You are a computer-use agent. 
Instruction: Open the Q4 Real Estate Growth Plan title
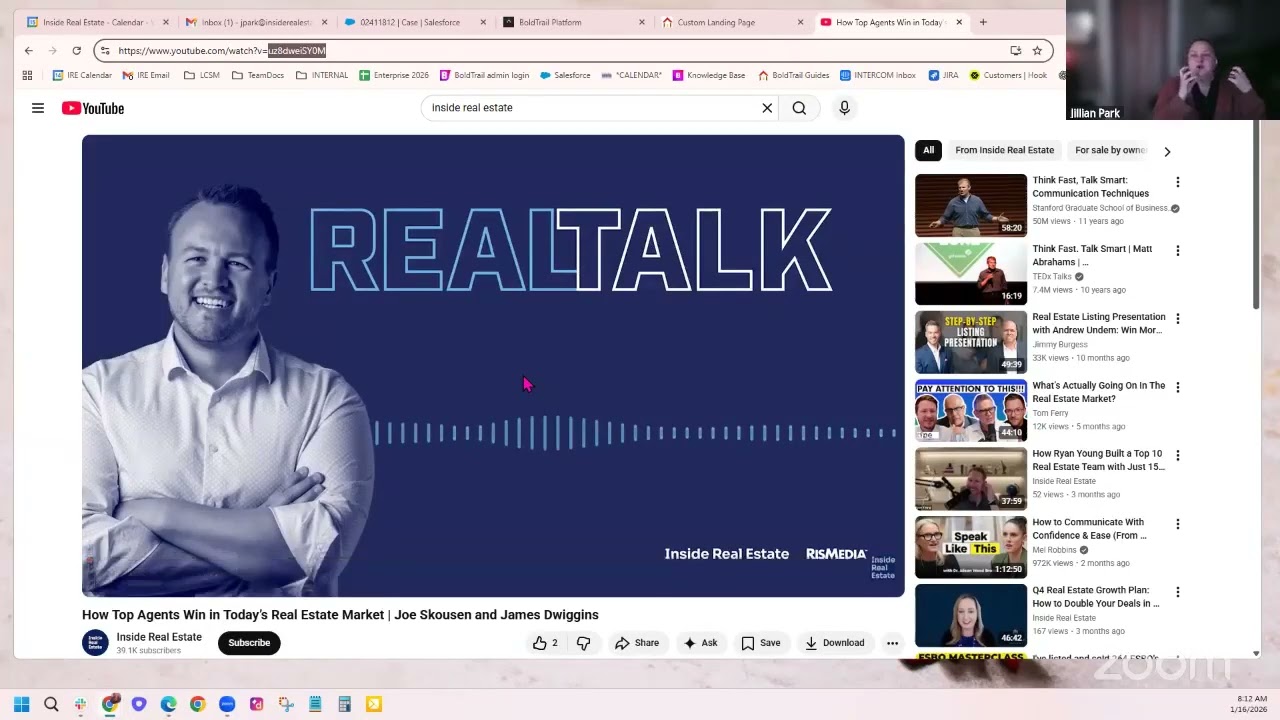tap(1096, 597)
